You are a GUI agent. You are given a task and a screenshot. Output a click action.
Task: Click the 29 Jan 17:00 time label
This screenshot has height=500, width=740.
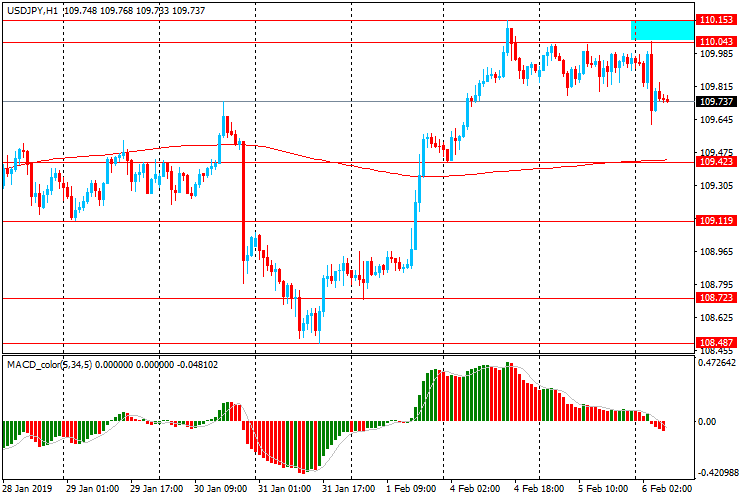coord(156,488)
